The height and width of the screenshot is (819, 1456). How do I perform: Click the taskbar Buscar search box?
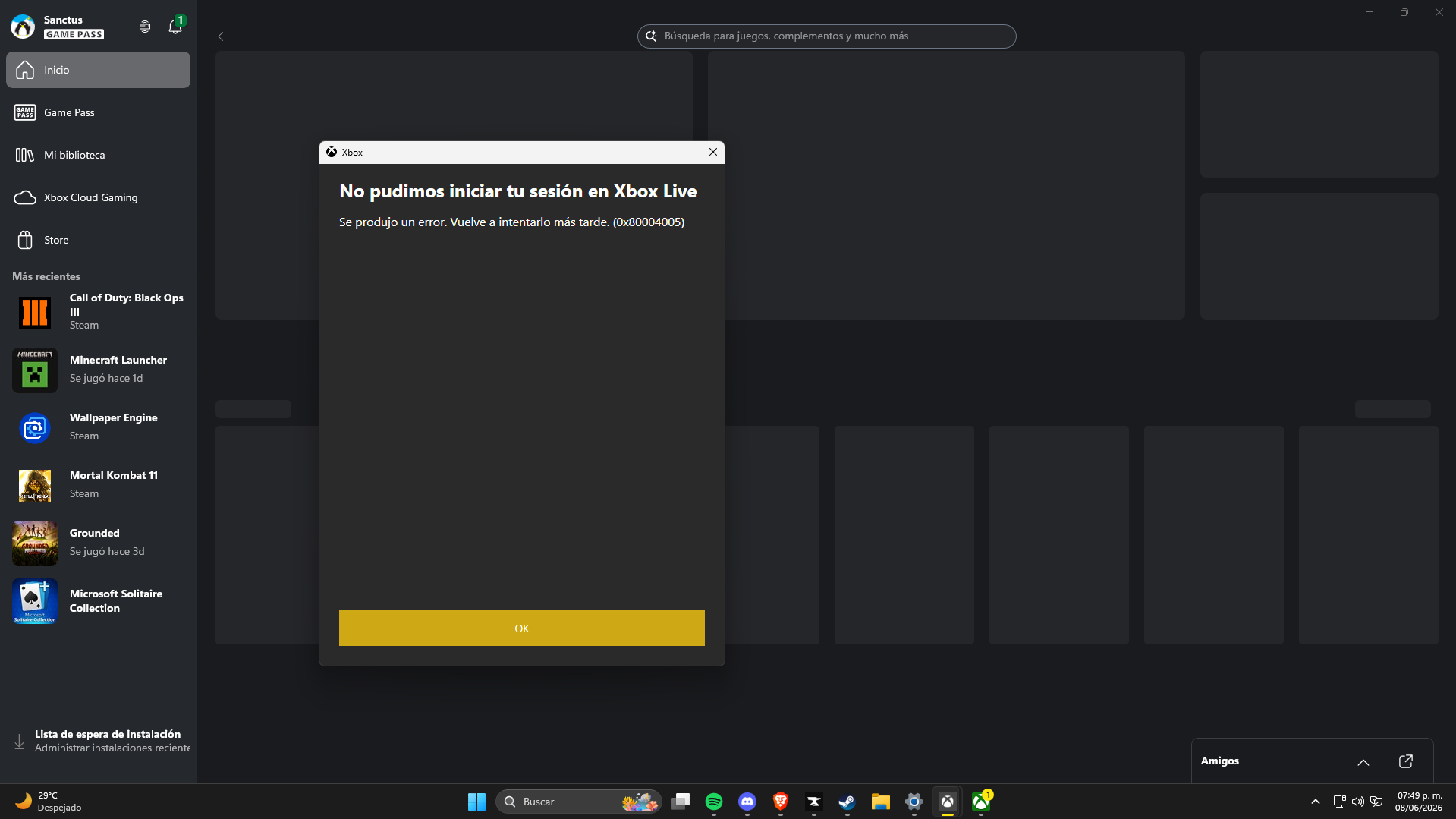click(x=578, y=802)
